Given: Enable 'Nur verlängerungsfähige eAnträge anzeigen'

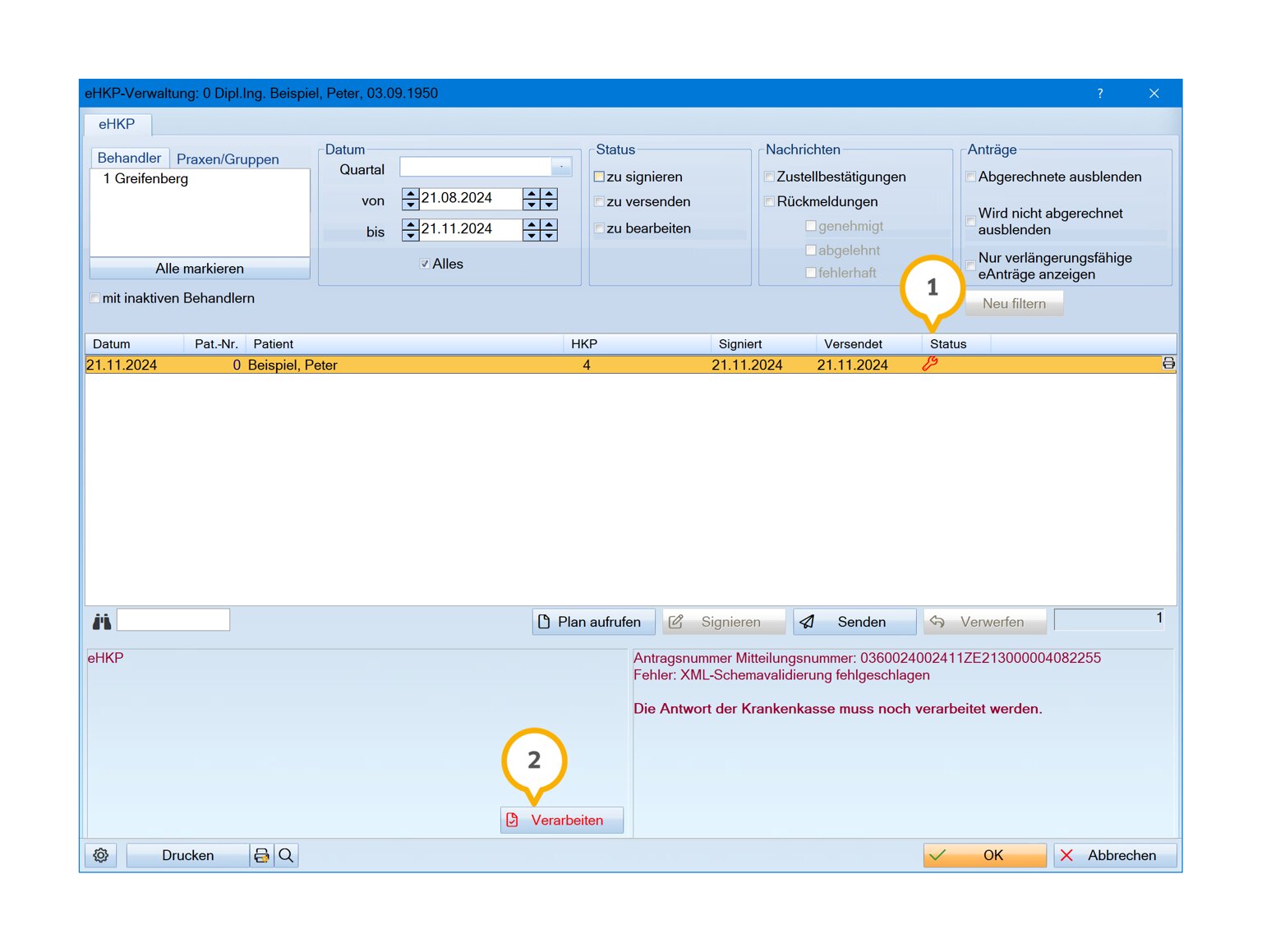Looking at the screenshot, I should tap(970, 266).
